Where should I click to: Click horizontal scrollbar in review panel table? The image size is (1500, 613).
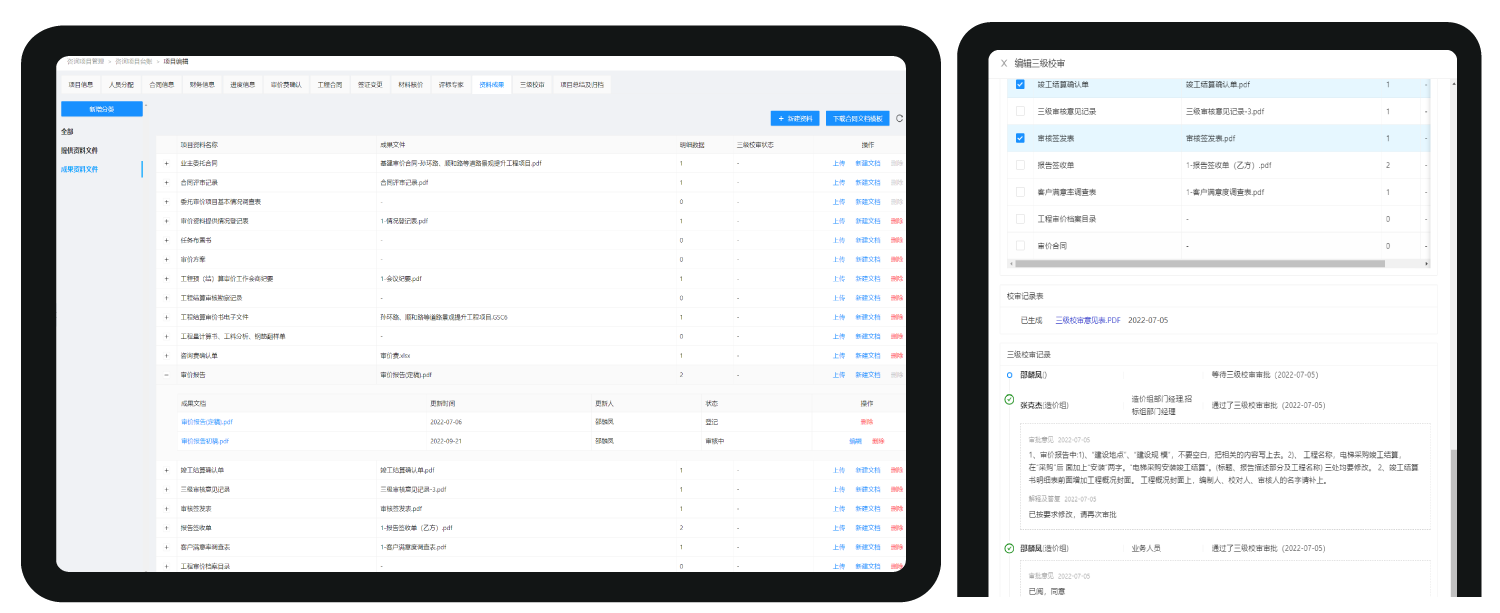pyautogui.click(x=1199, y=264)
